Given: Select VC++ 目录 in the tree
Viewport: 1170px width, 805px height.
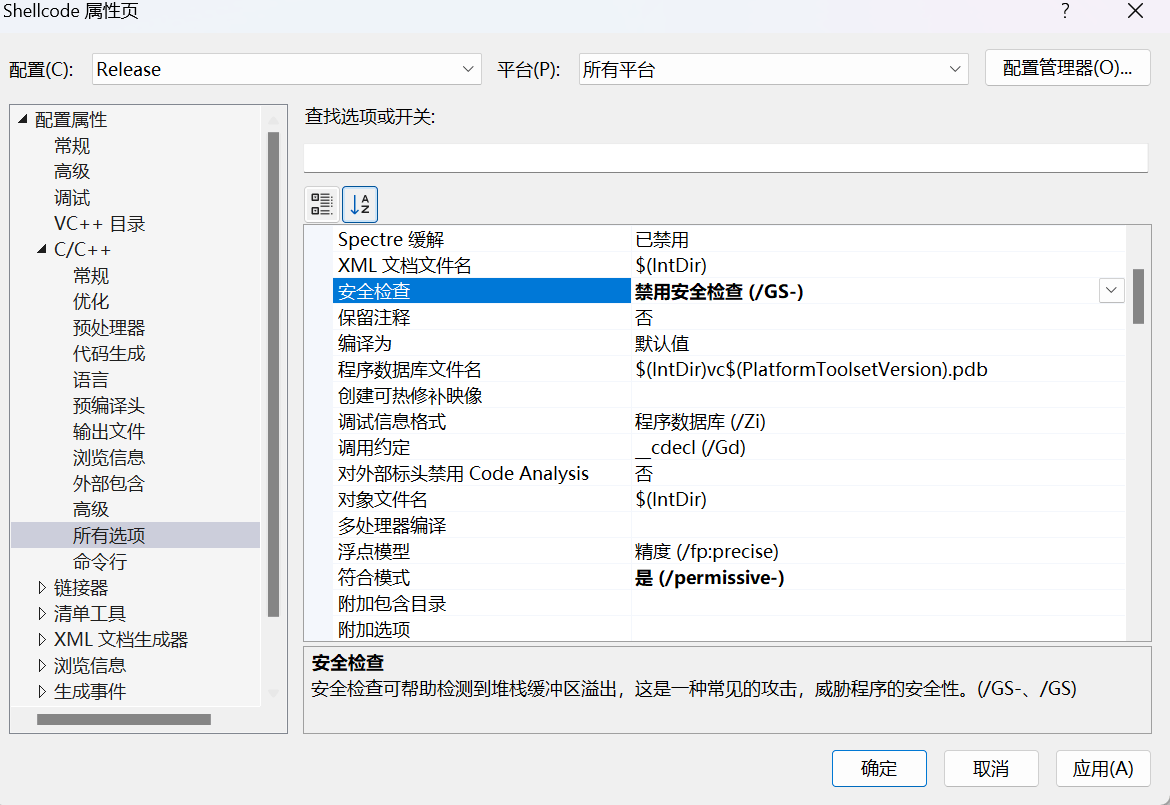Looking at the screenshot, I should (x=99, y=224).
